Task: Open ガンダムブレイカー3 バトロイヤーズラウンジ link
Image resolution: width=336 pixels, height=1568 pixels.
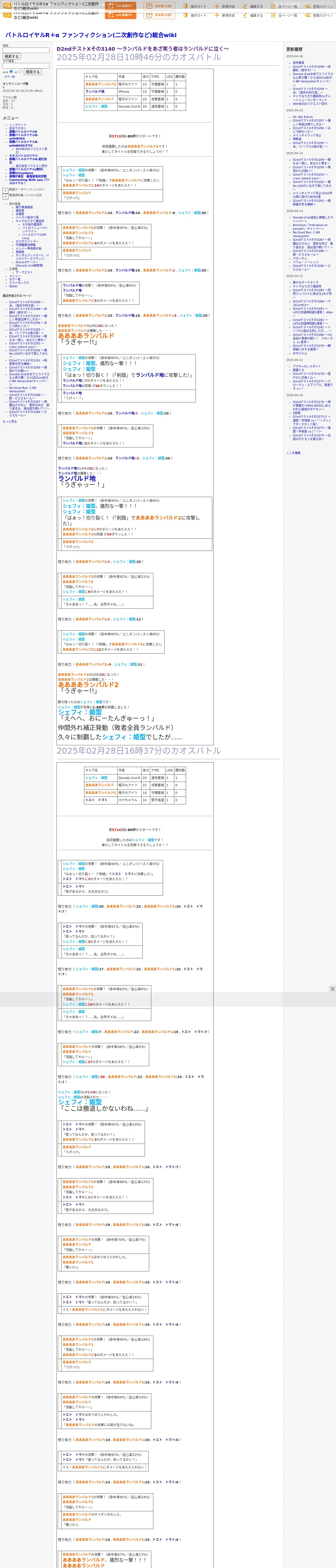Action: tap(32, 257)
